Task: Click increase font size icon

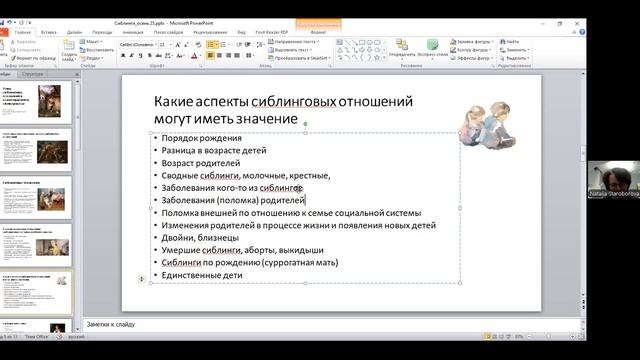Action: click(178, 44)
